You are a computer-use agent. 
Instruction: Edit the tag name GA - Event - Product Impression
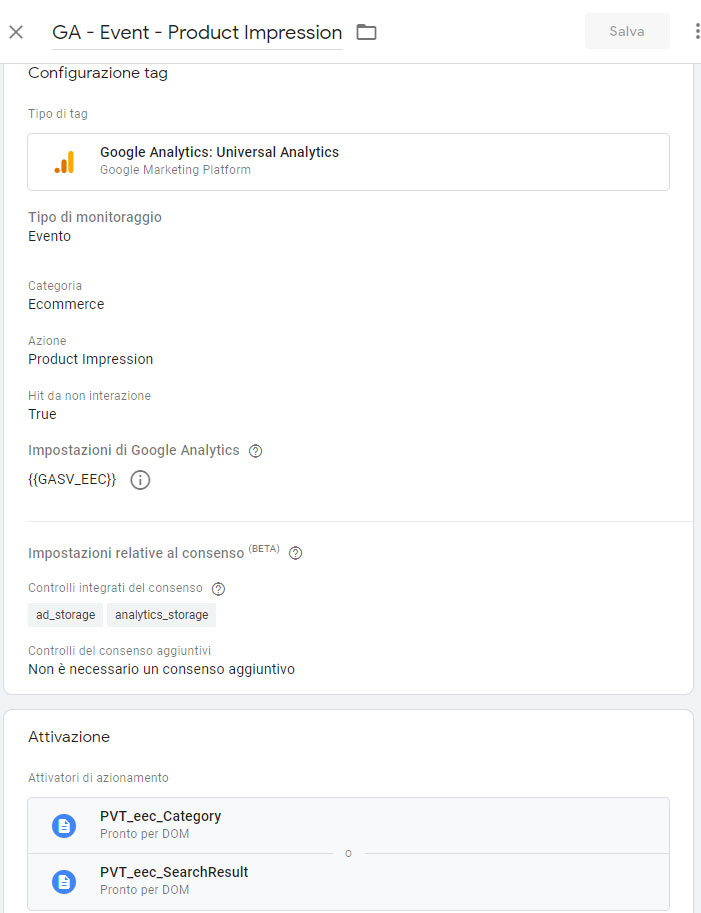[x=197, y=33]
